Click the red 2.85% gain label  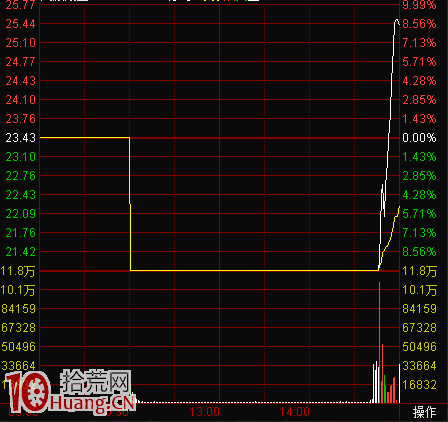[x=419, y=100]
